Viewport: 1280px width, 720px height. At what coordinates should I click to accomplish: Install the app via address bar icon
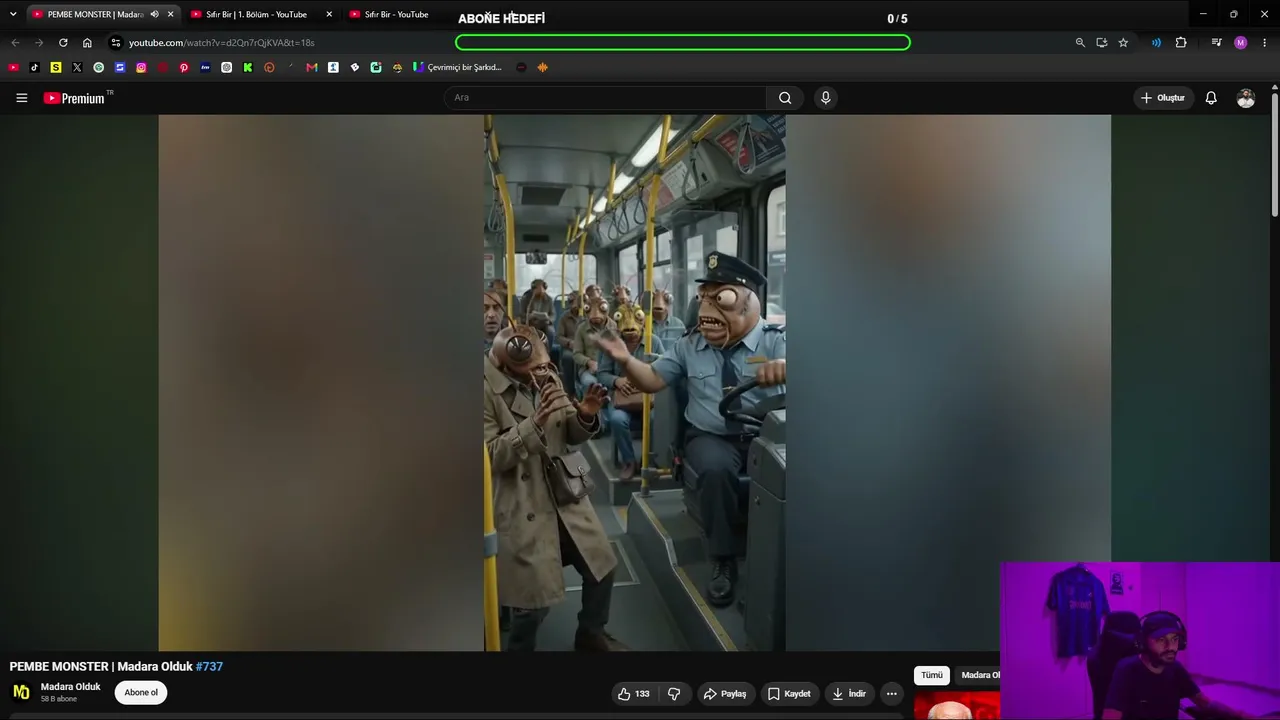point(1101,43)
